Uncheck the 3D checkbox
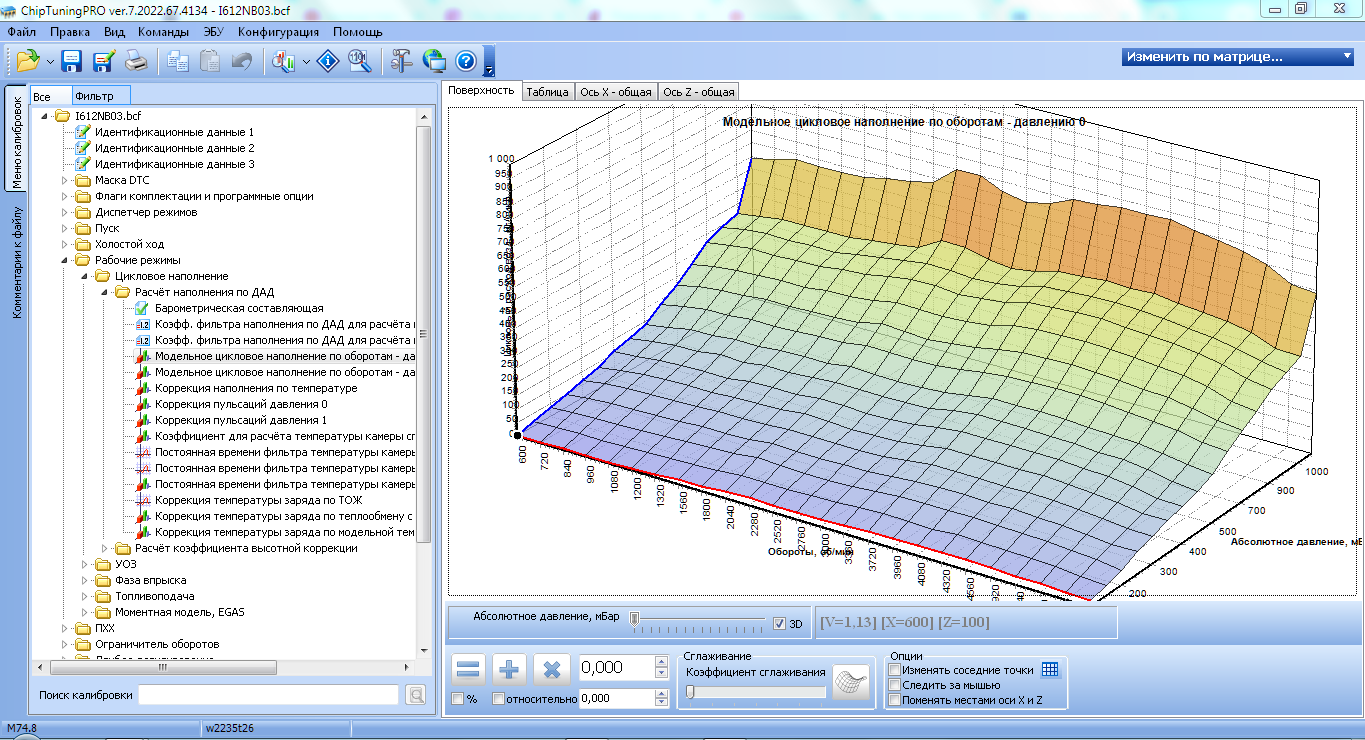The width and height of the screenshot is (1365, 740). 780,623
